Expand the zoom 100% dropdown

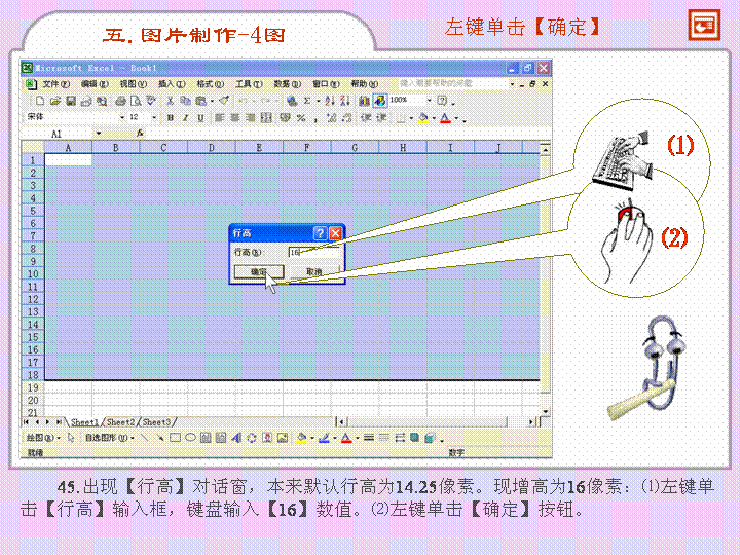(x=430, y=101)
